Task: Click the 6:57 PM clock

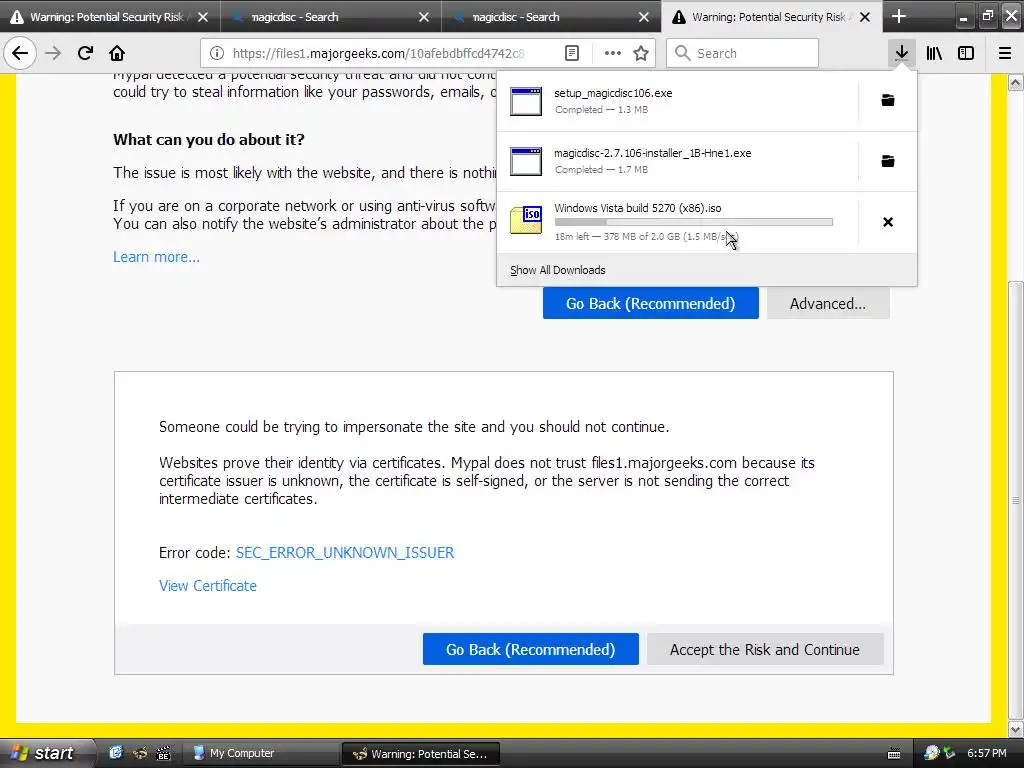Action: [987, 753]
